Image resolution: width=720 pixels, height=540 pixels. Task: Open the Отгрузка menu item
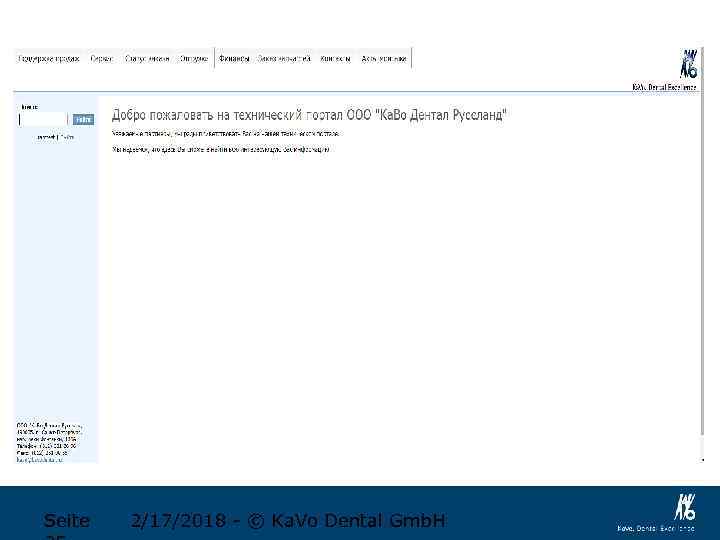(194, 59)
